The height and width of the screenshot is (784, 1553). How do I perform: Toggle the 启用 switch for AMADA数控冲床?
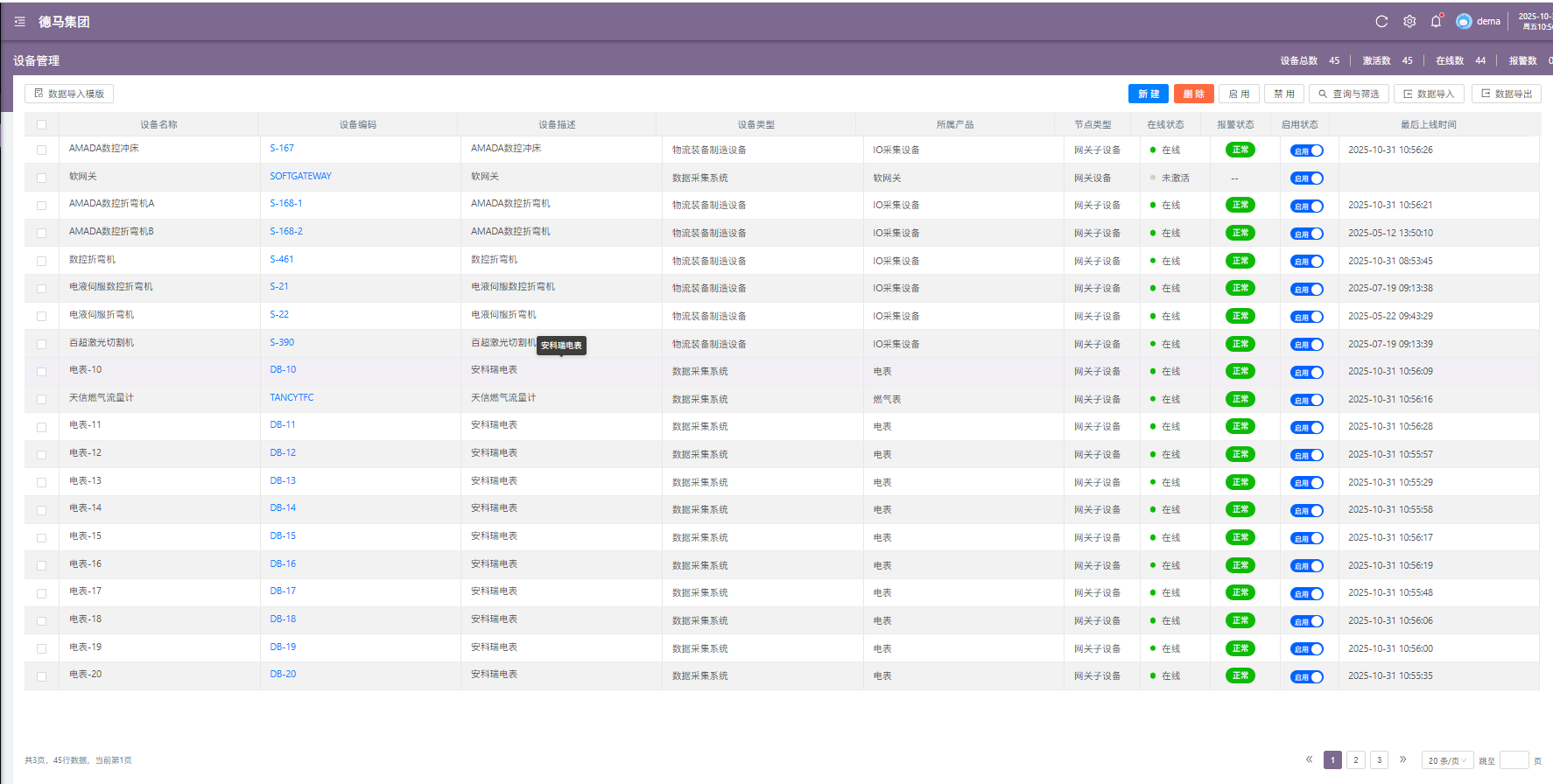pos(1306,150)
